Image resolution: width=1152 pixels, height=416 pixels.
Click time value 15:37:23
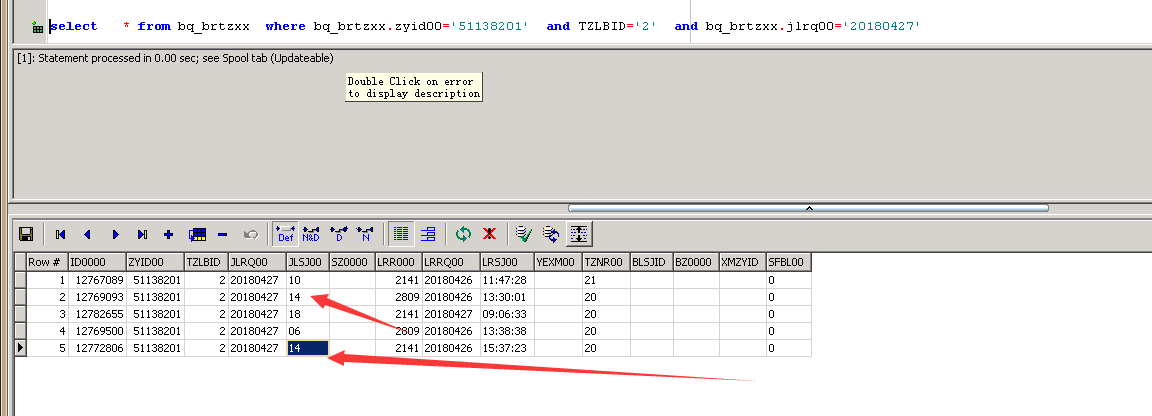507,348
